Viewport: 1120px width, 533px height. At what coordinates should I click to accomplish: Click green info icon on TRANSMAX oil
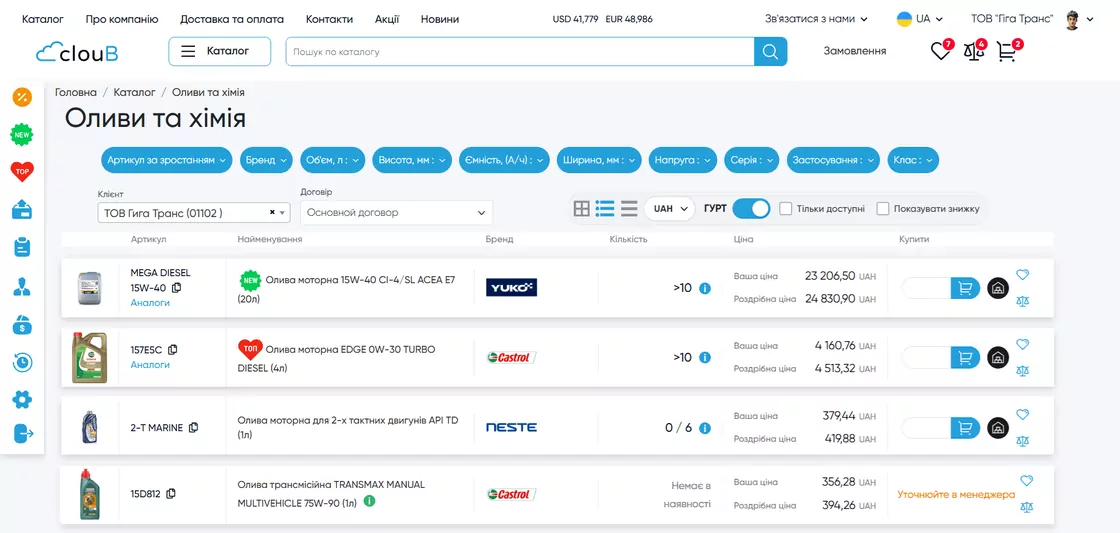[369, 501]
